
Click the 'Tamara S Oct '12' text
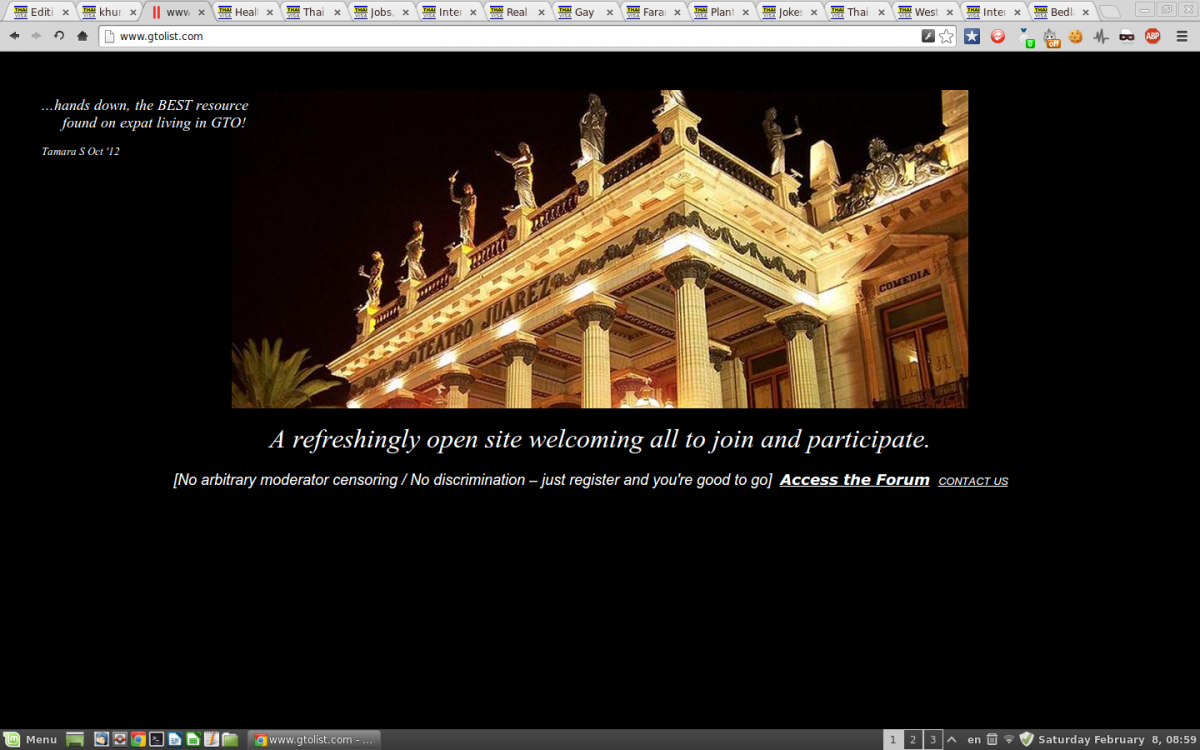81,152
